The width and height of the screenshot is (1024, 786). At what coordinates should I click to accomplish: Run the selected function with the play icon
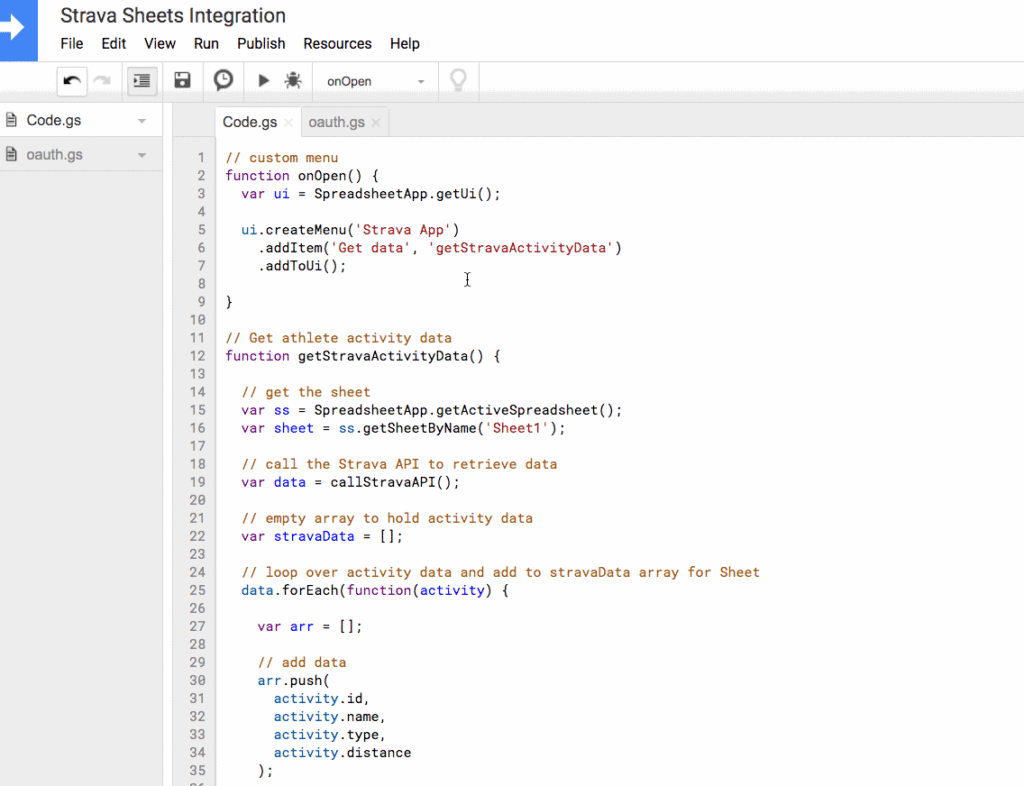262,80
